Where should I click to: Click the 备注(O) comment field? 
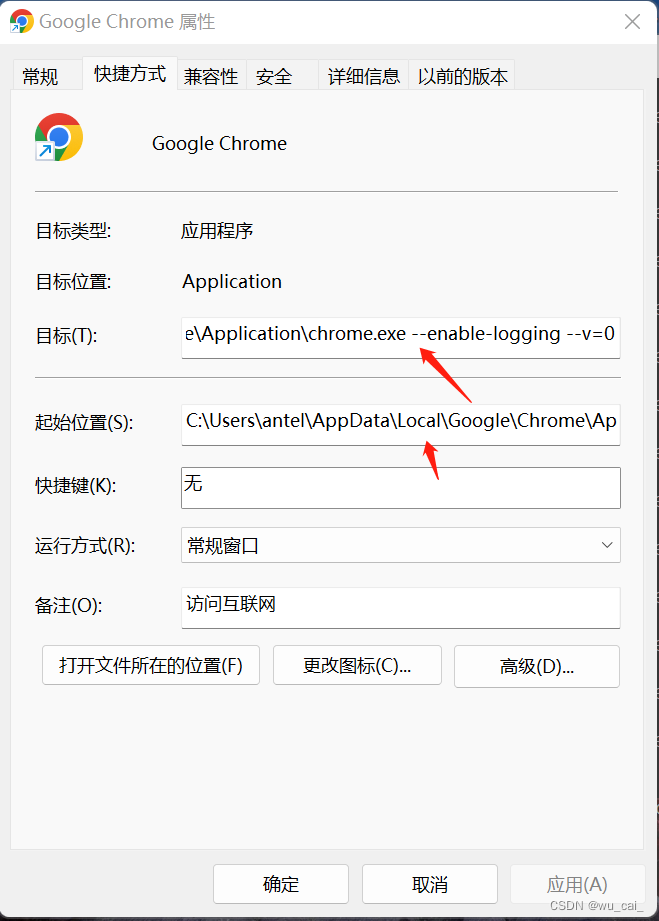coord(401,607)
